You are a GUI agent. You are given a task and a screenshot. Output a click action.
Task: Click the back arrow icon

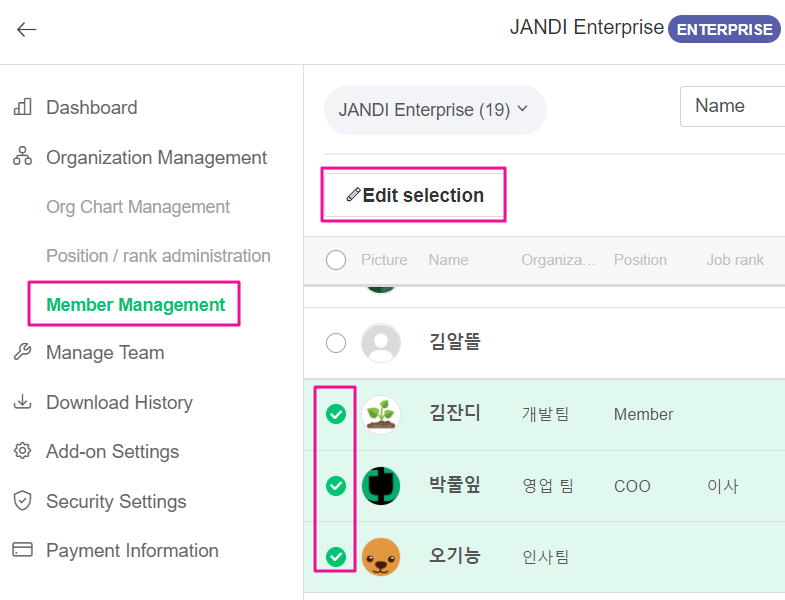(26, 29)
